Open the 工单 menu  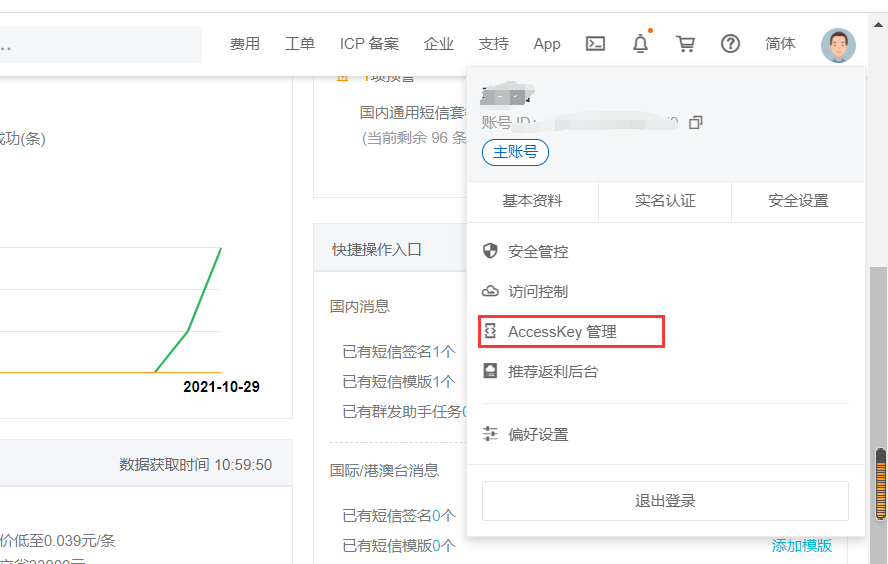click(300, 44)
